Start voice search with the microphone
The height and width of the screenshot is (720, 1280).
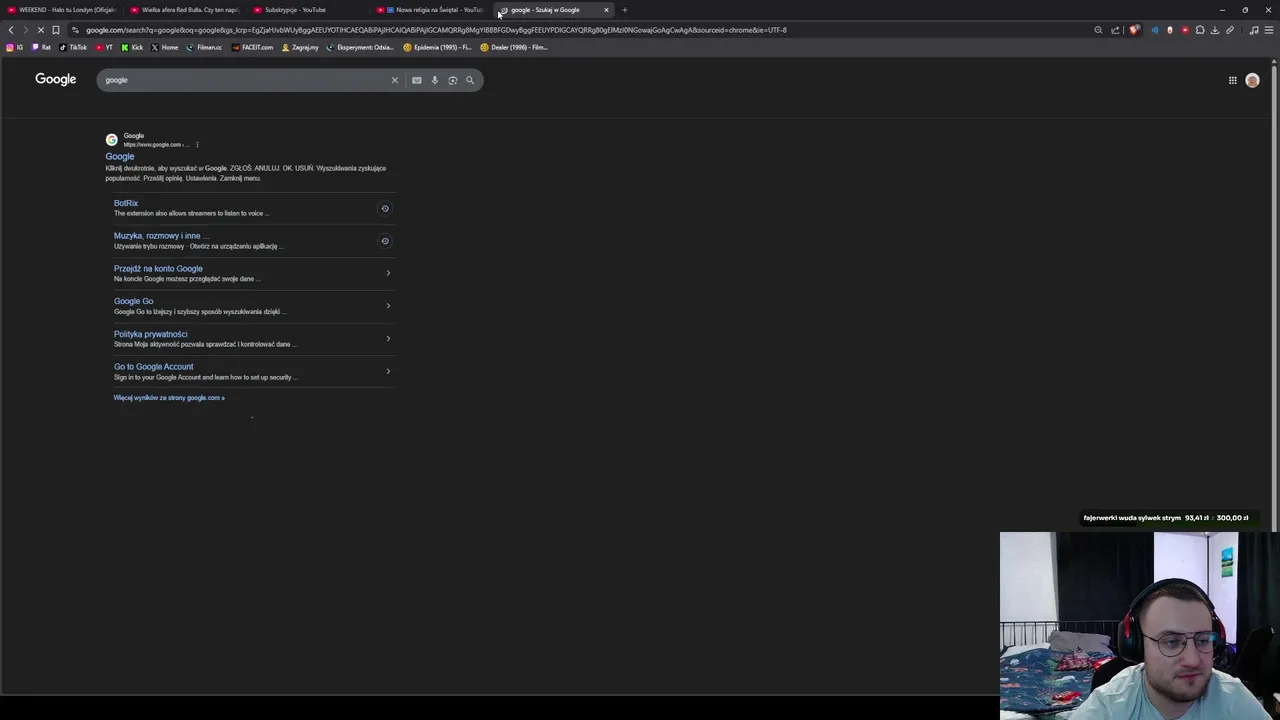[435, 80]
